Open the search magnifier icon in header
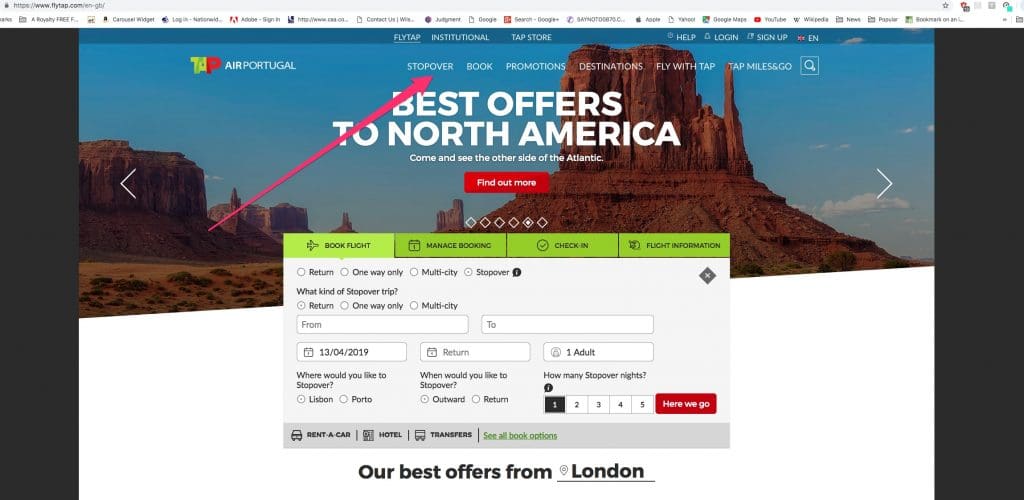This screenshot has width=1024, height=500. coord(809,66)
